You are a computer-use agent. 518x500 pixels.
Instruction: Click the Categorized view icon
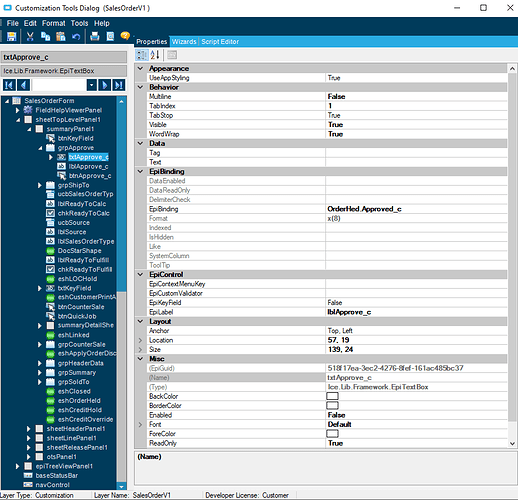tap(142, 55)
